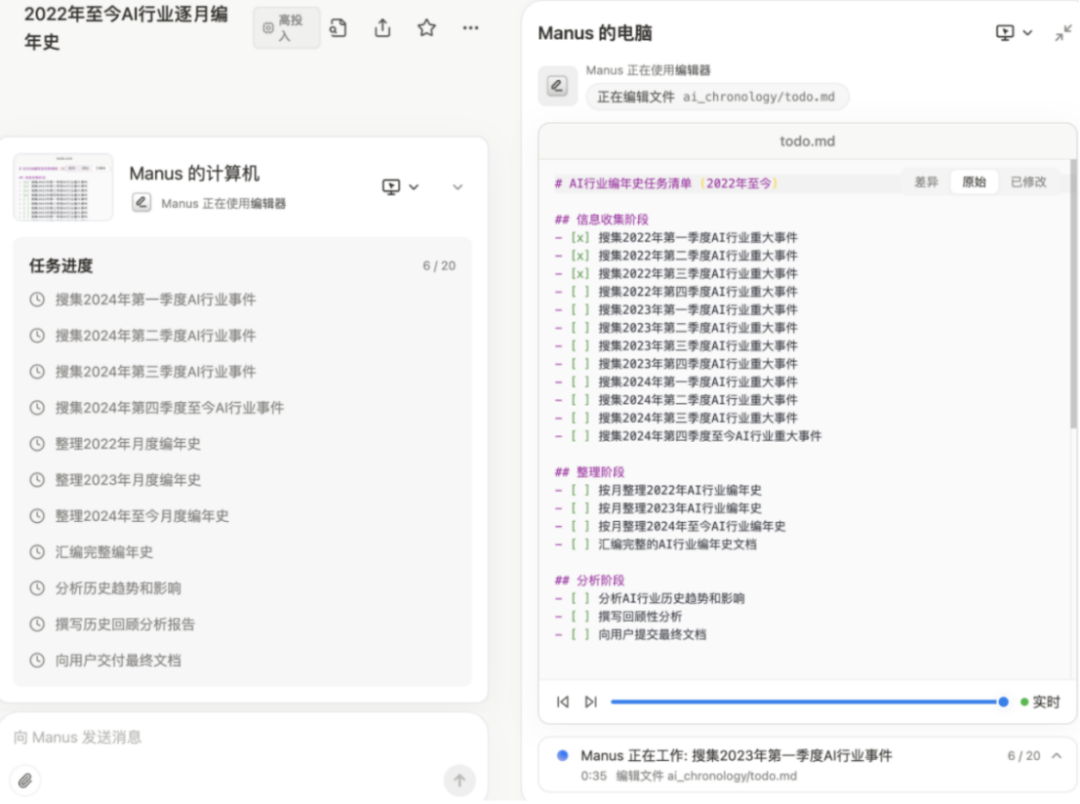Collapse the bottom task status bar chevron
The width and height of the screenshot is (1080, 804).
[1057, 756]
